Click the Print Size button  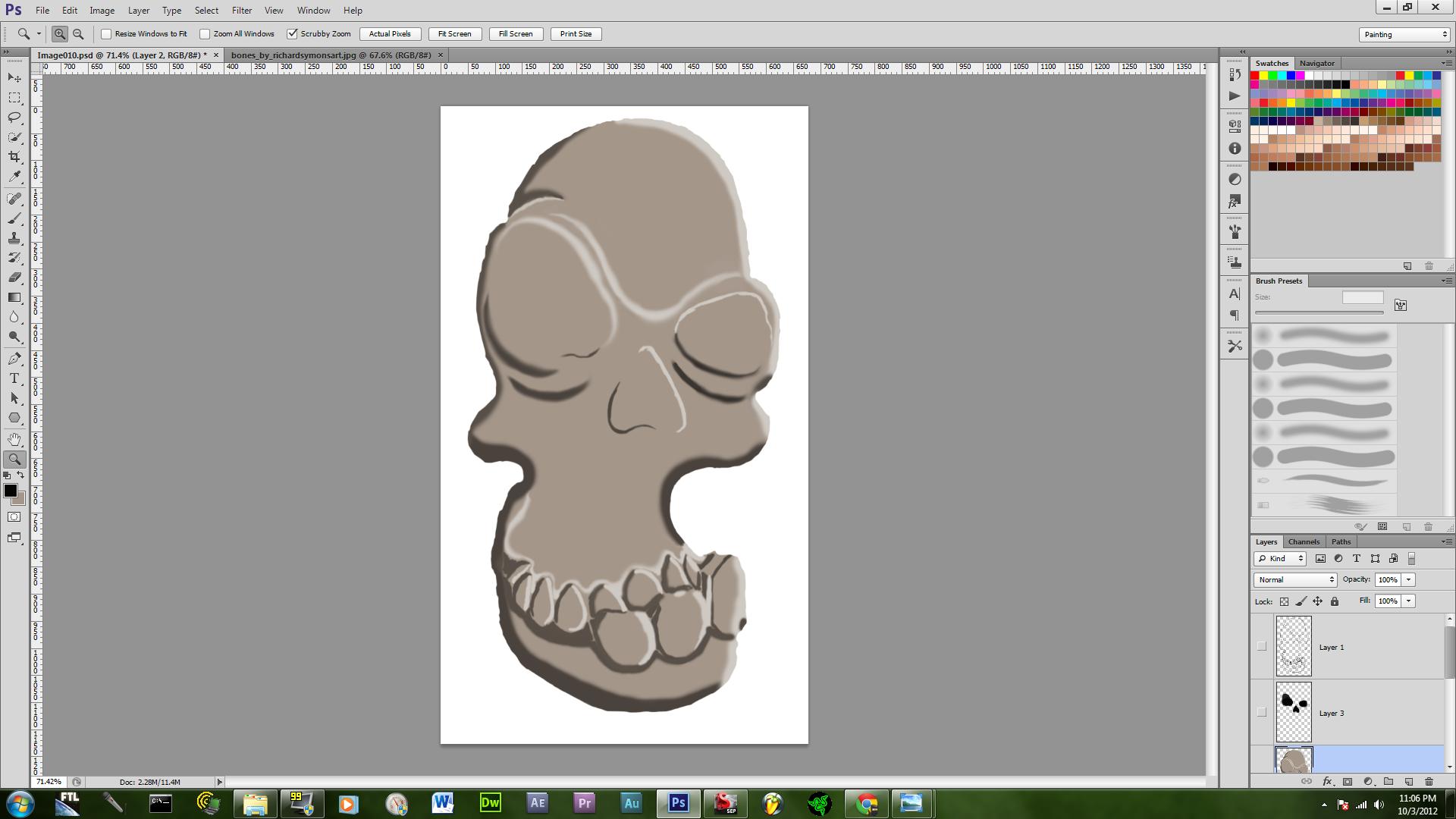tap(576, 34)
